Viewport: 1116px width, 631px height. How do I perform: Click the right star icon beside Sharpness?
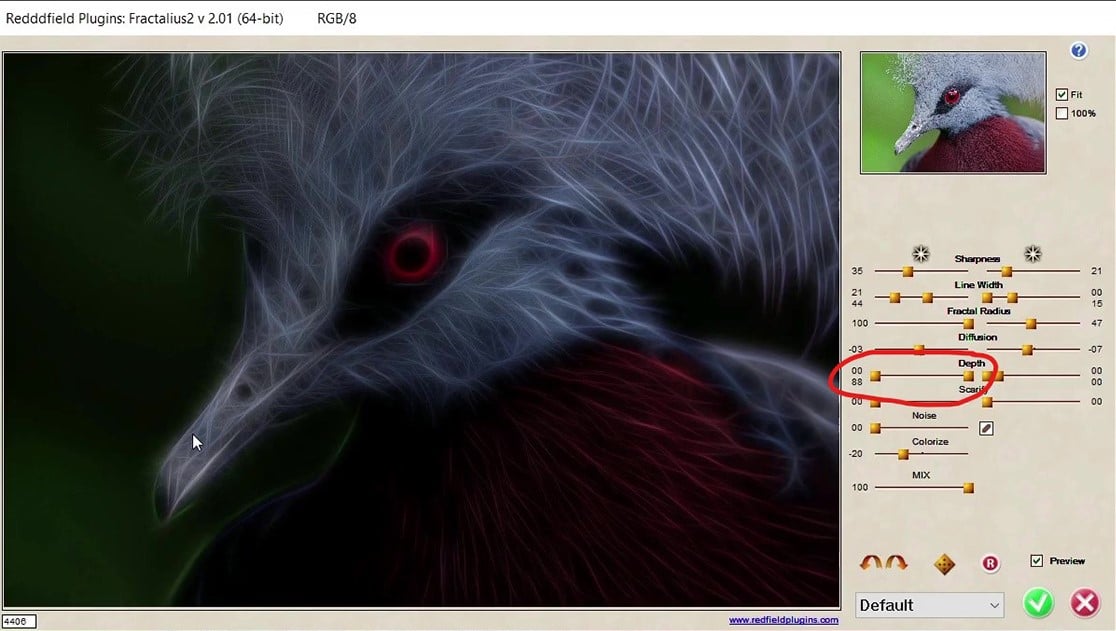click(x=1033, y=253)
